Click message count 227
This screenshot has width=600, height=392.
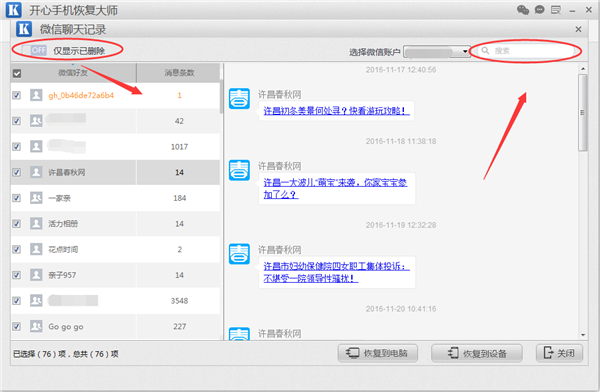[179, 326]
